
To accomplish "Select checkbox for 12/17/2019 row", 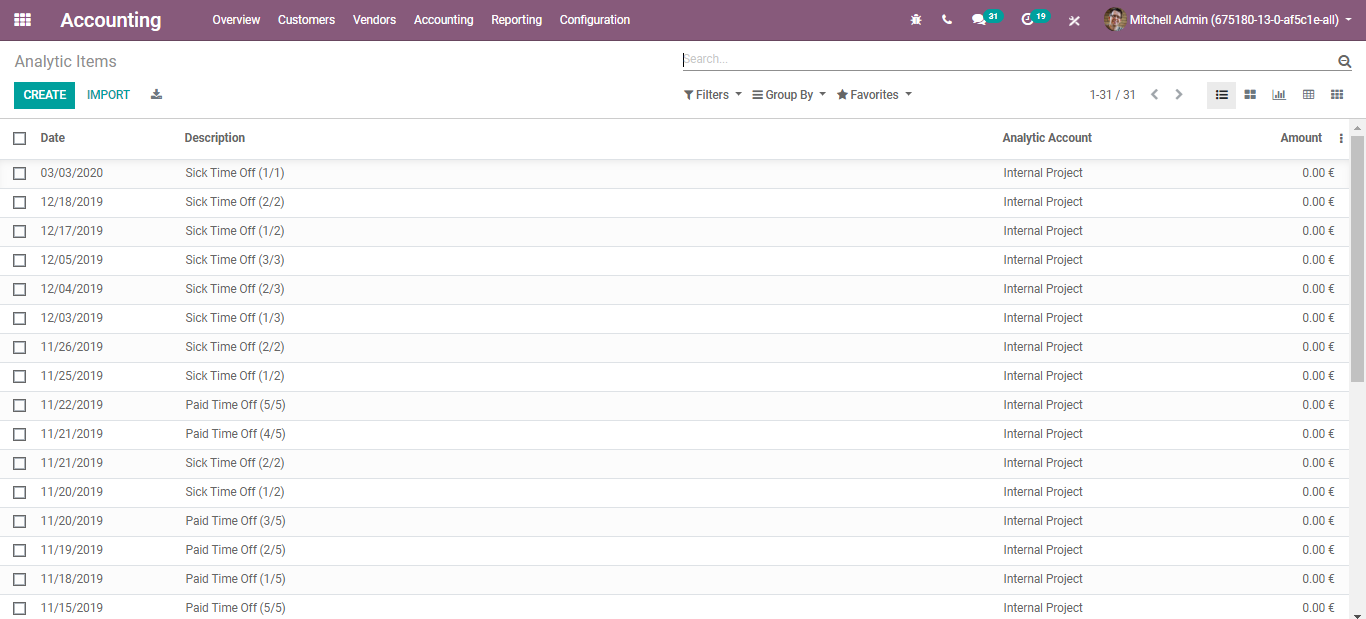I will [x=20, y=231].
